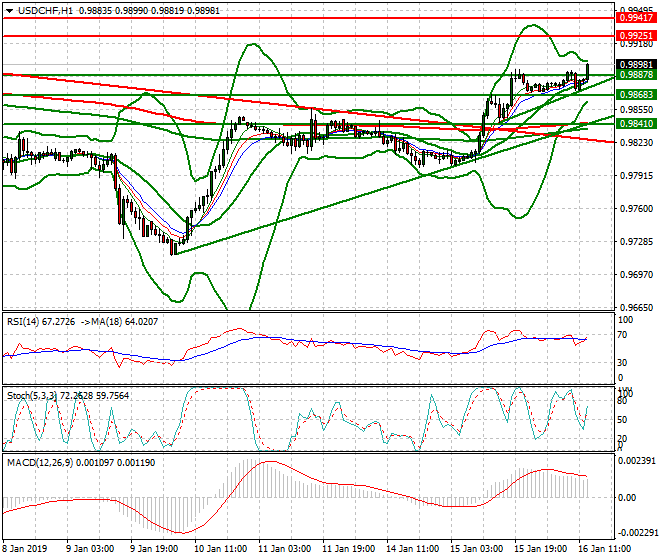Click the 11 Jan 03:00 time label
The image size is (660, 560).
point(285,549)
